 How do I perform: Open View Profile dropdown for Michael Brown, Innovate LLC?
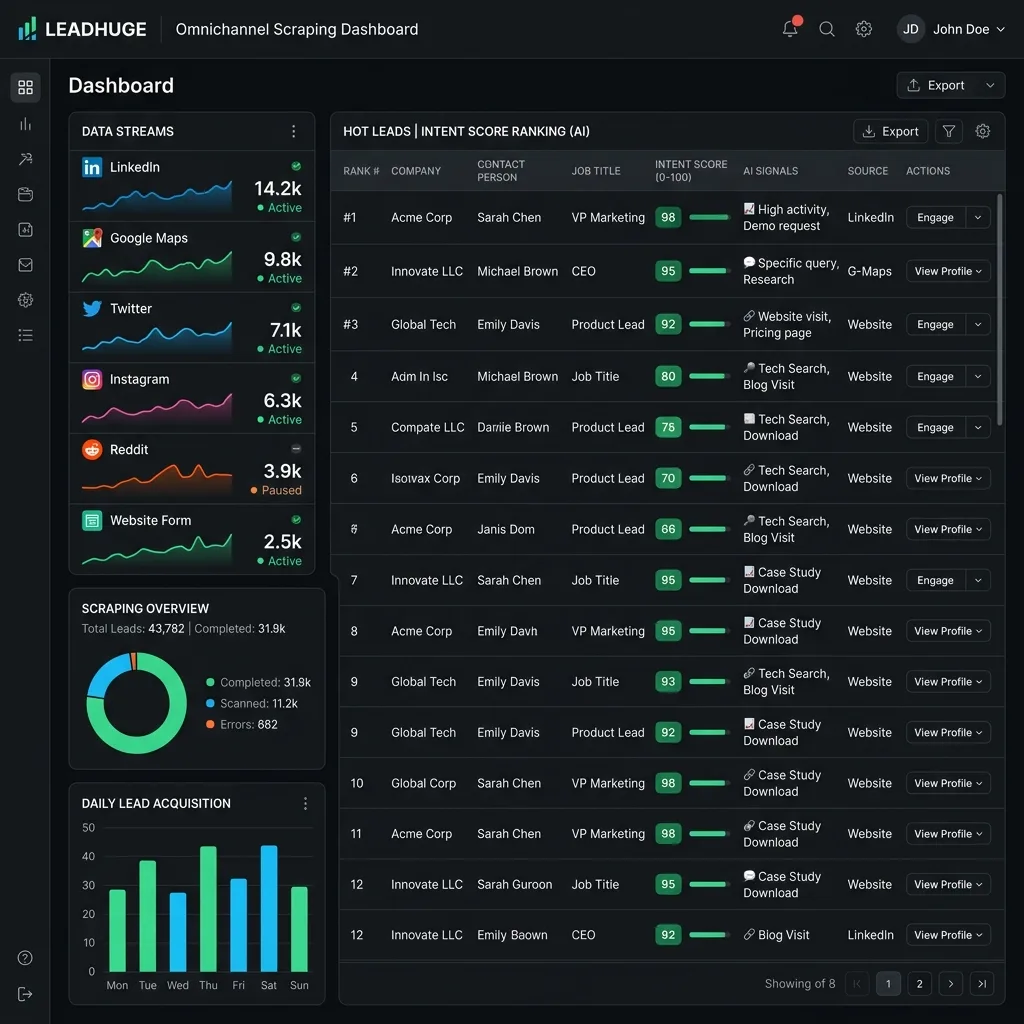948,271
